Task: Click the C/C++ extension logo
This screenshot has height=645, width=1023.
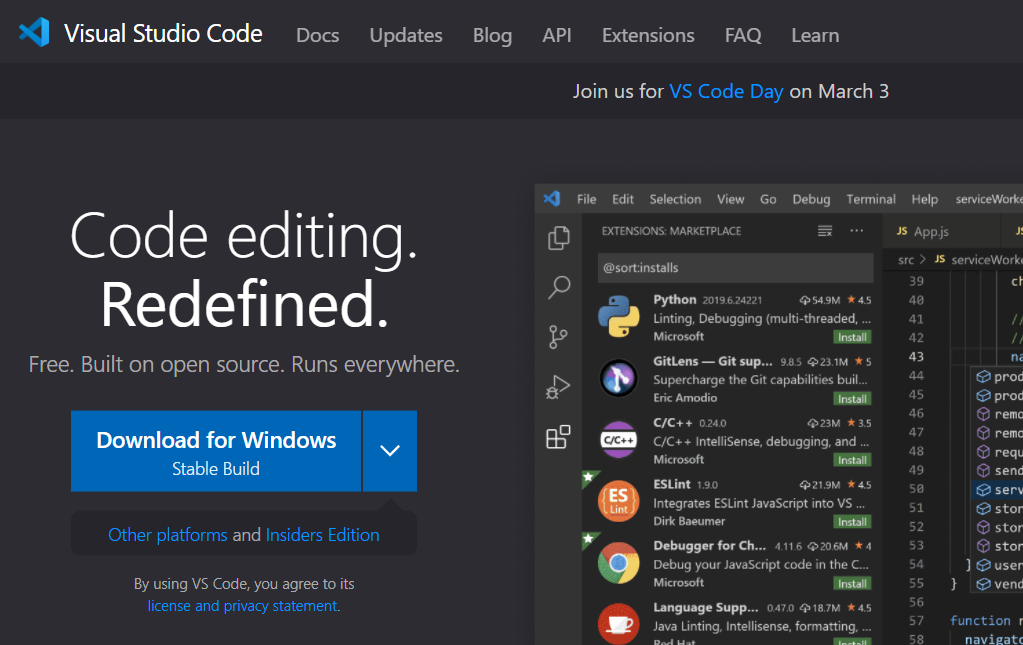Action: point(618,440)
